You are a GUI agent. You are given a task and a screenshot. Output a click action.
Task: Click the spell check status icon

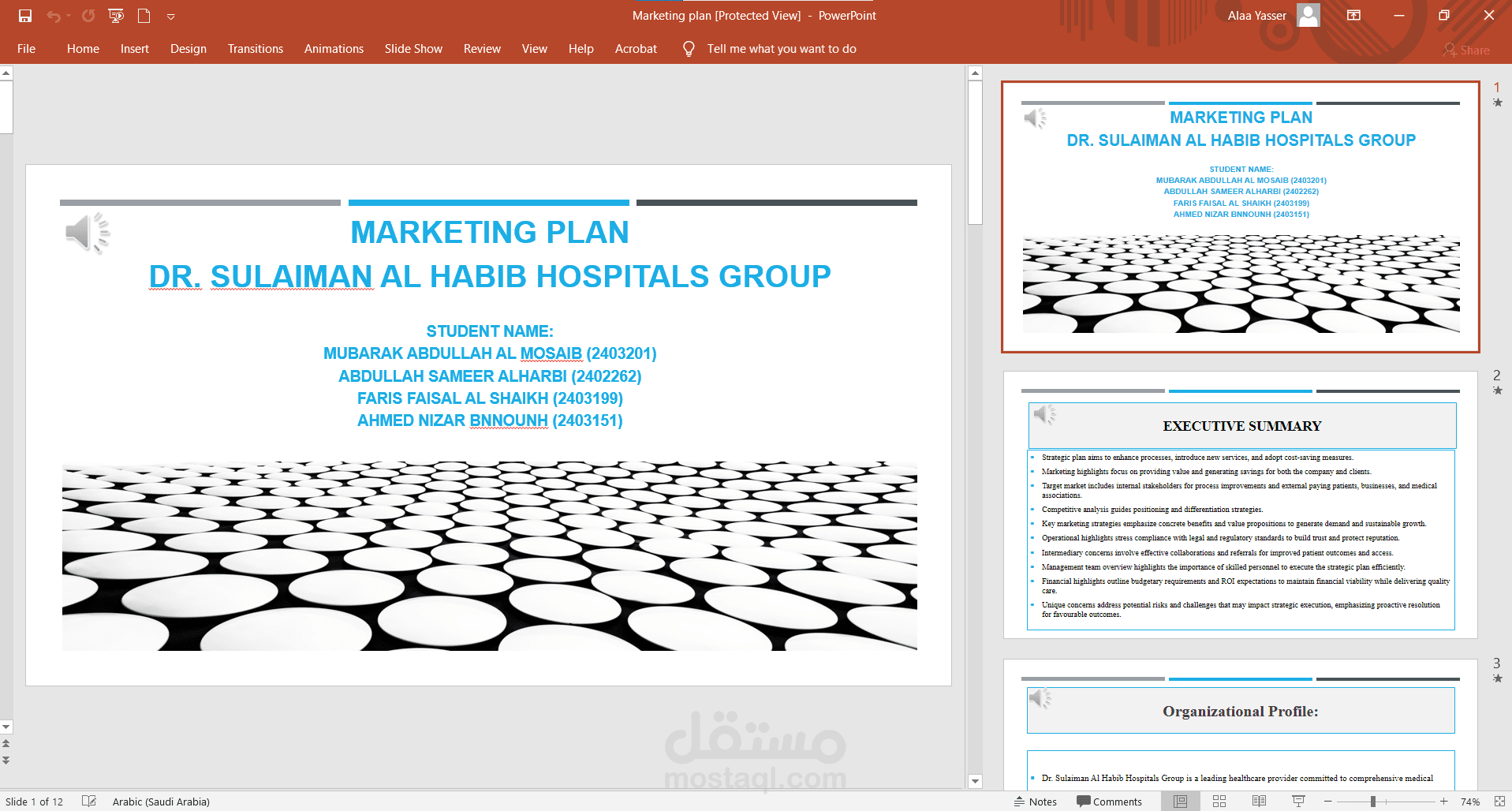89,802
